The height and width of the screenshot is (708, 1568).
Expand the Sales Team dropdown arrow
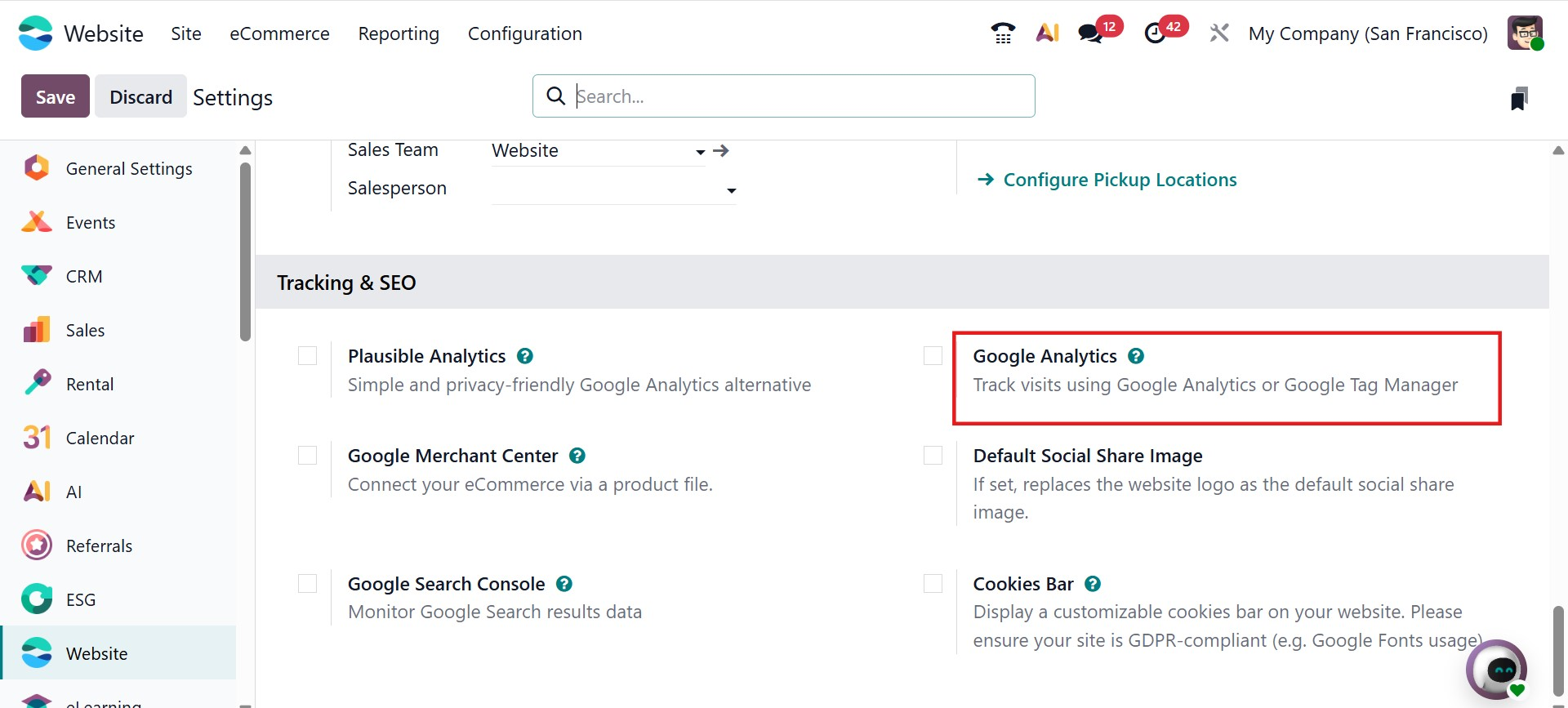click(700, 152)
